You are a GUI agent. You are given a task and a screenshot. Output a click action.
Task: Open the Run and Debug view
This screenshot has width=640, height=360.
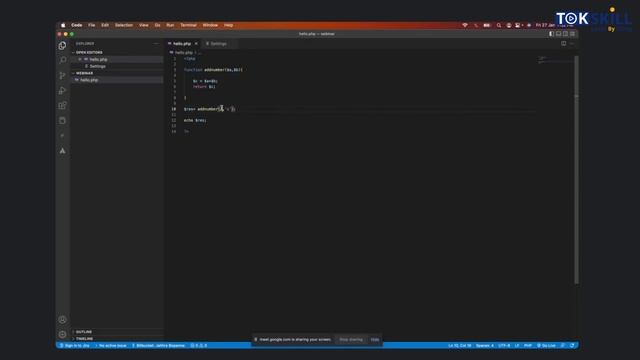click(62, 91)
